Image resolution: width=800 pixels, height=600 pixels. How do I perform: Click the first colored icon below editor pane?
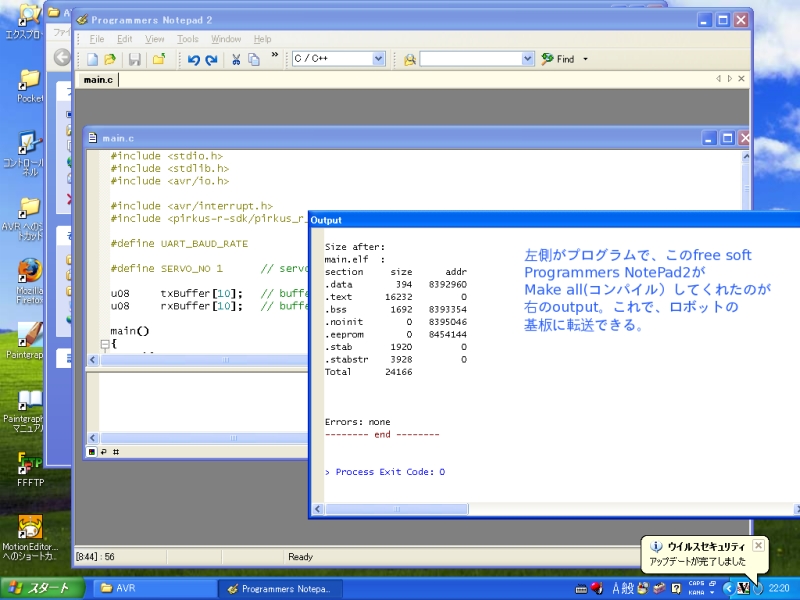(x=91, y=452)
